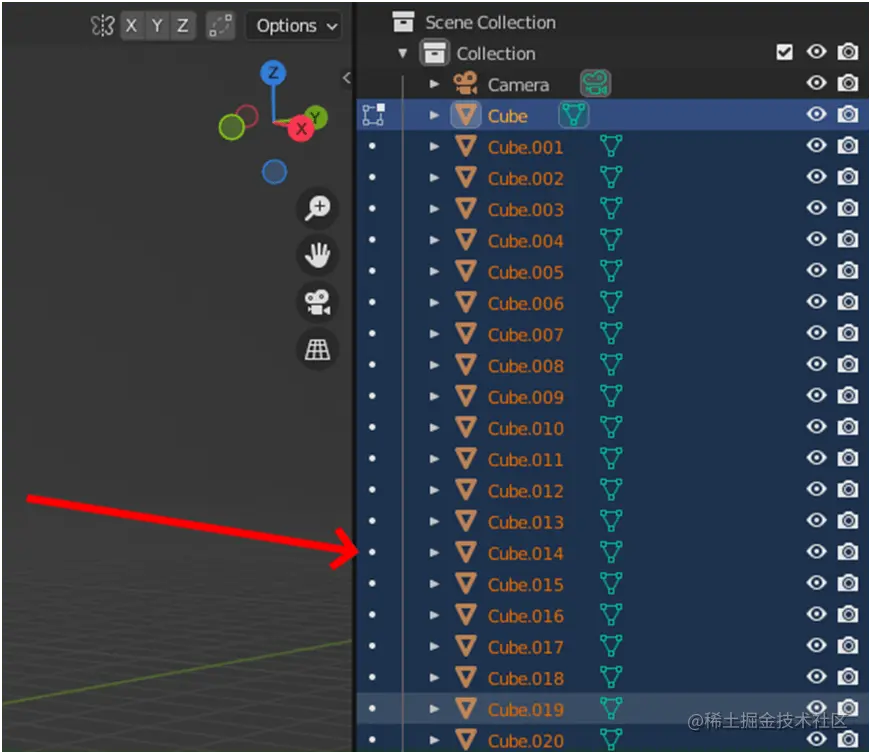Select the Scene Collection label

point(490,22)
